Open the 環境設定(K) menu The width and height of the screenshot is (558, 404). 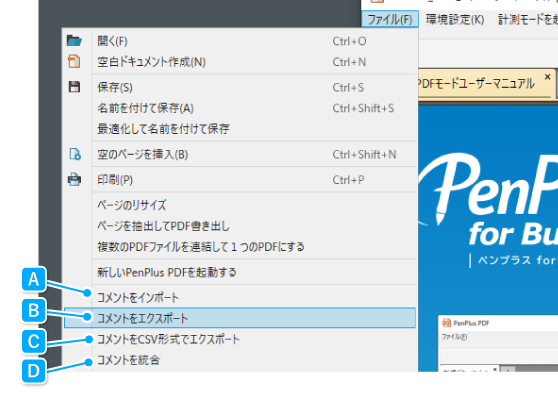pos(455,19)
